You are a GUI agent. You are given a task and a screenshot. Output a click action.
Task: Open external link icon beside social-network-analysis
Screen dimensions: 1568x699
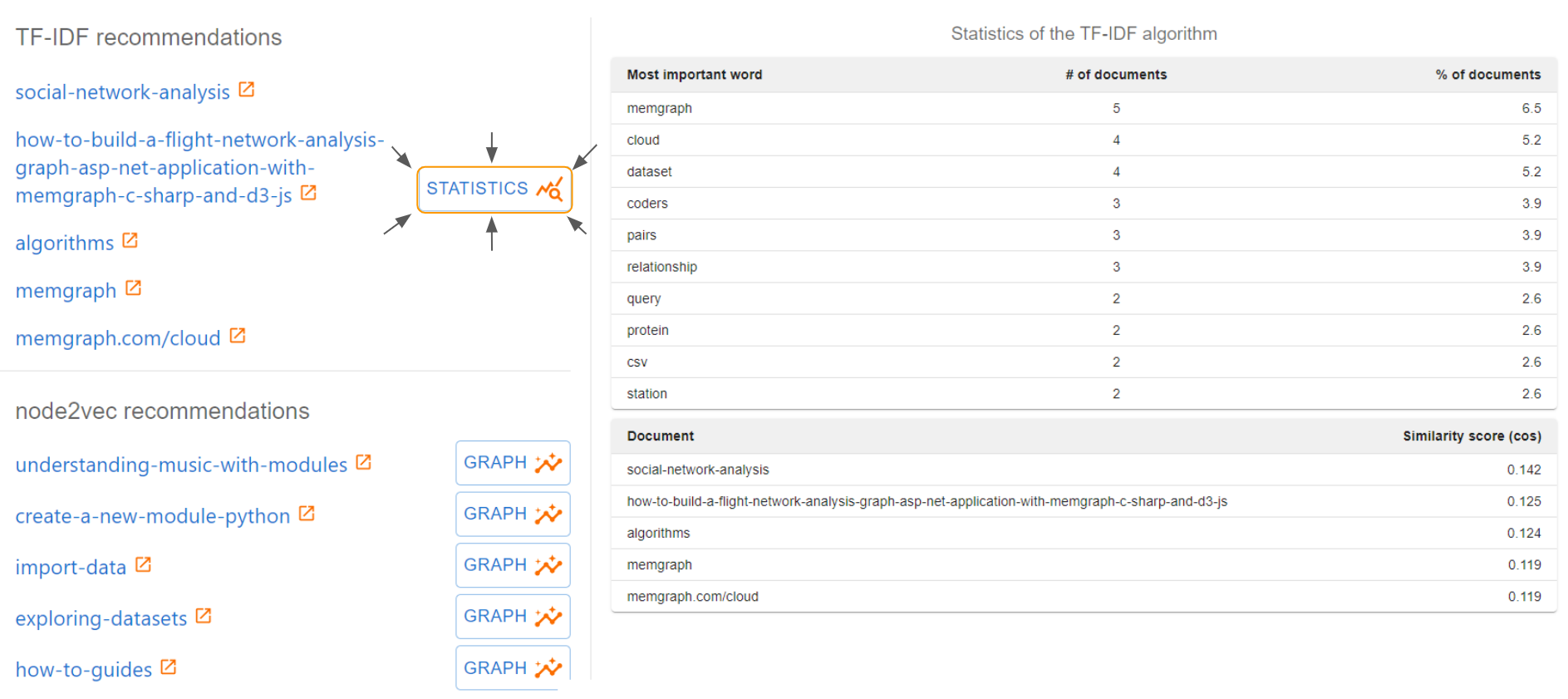pyautogui.click(x=247, y=90)
